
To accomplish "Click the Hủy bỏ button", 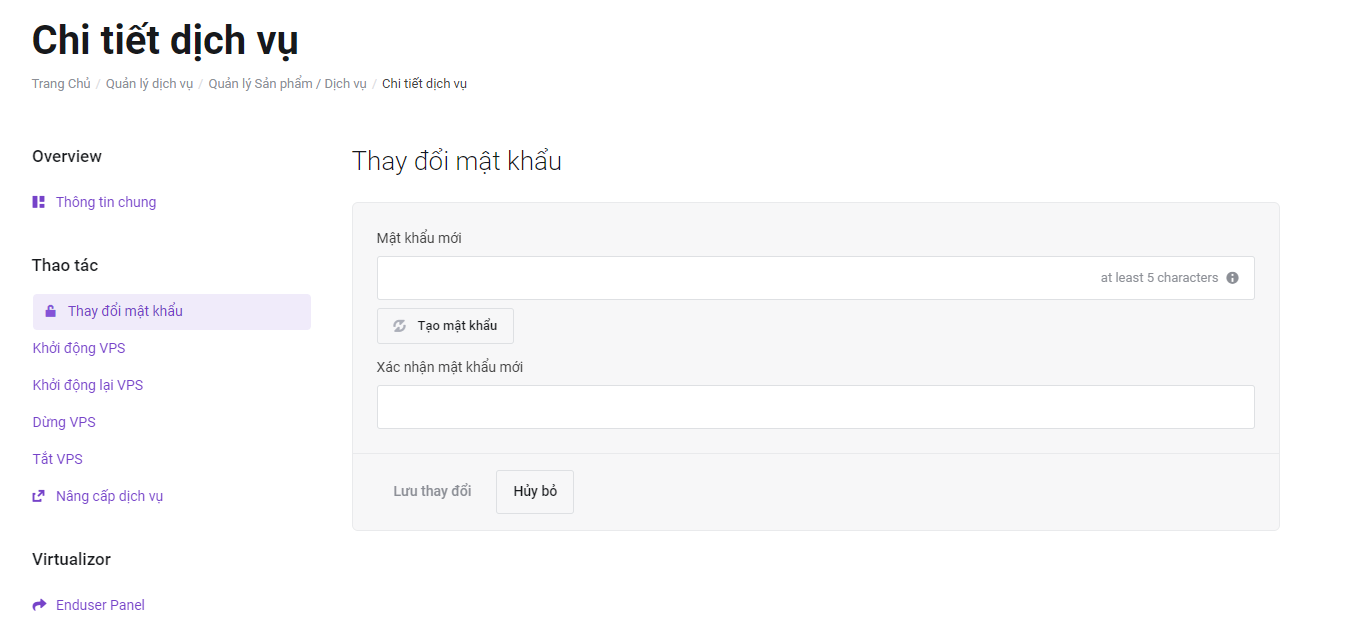I will click(x=535, y=492).
